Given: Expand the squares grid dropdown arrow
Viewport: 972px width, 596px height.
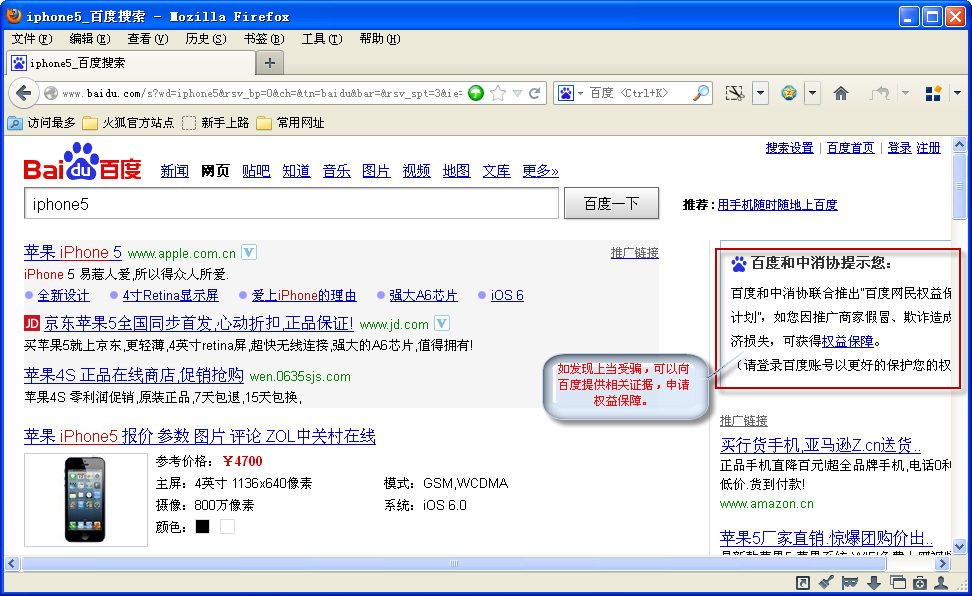Looking at the screenshot, I should (x=958, y=94).
